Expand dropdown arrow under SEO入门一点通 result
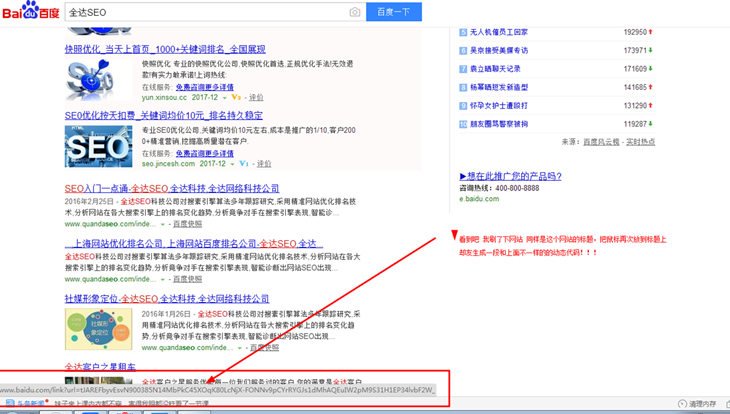Viewport: 730px width, 414px height. tap(162, 224)
